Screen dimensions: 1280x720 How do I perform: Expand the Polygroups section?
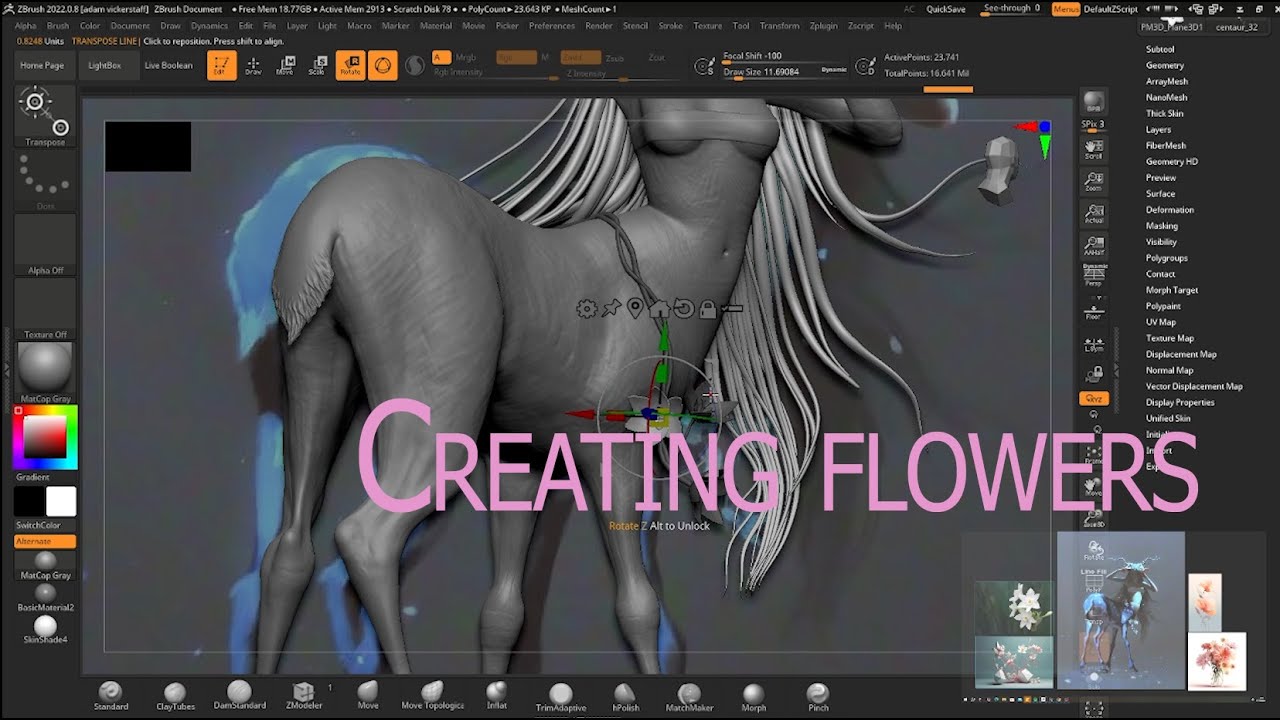1167,258
